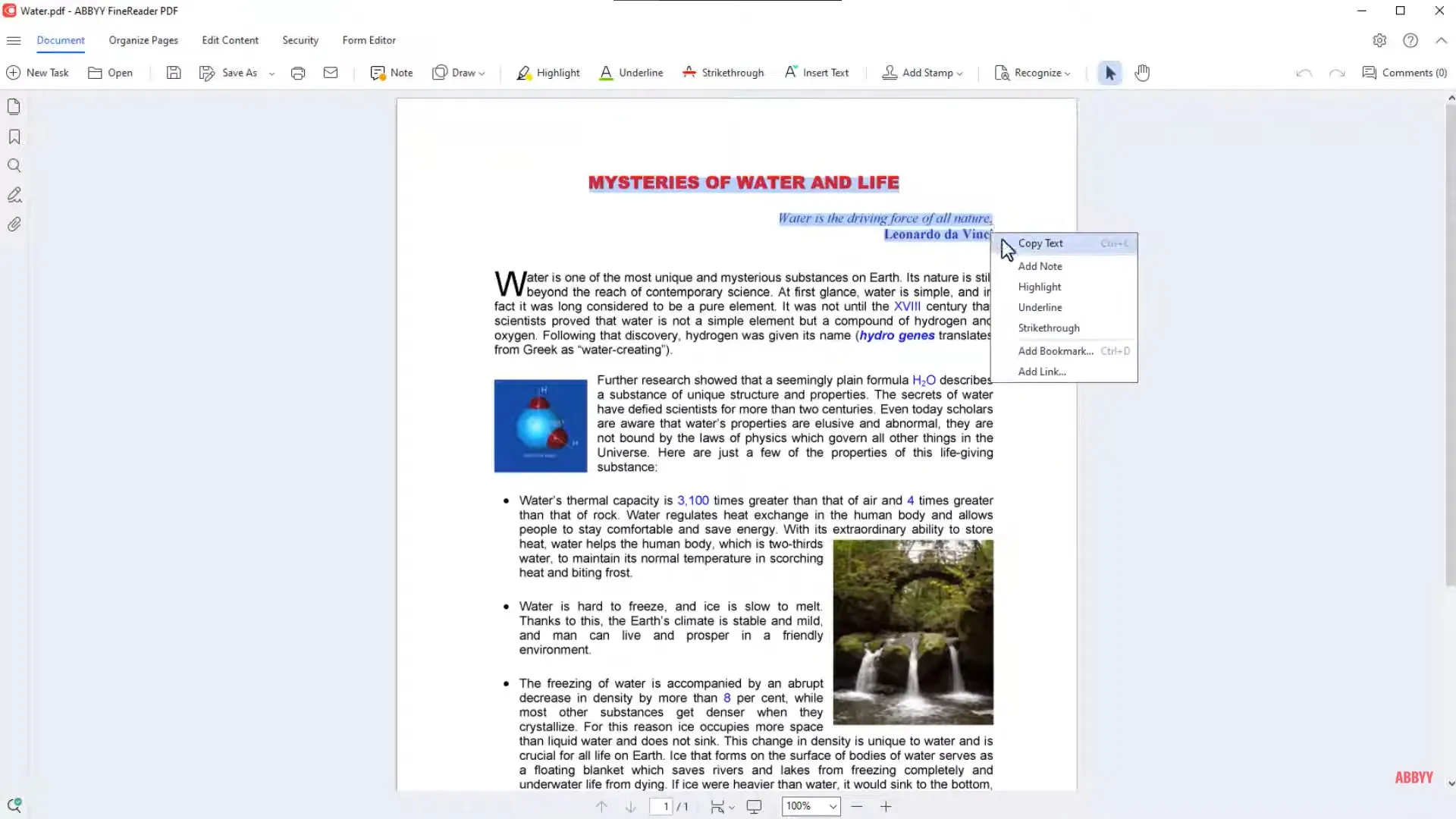Open the Pages panel in sidebar
The image size is (1456, 819).
(x=14, y=106)
